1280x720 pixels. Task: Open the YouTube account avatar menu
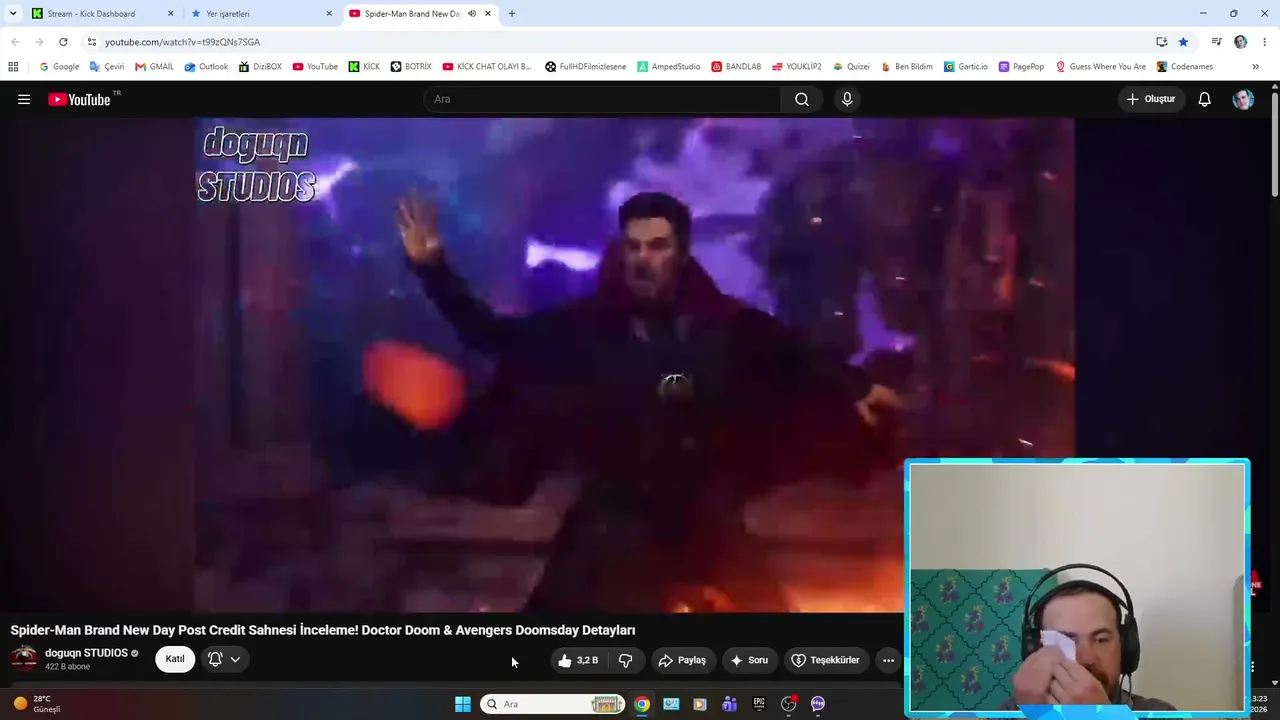[1243, 99]
